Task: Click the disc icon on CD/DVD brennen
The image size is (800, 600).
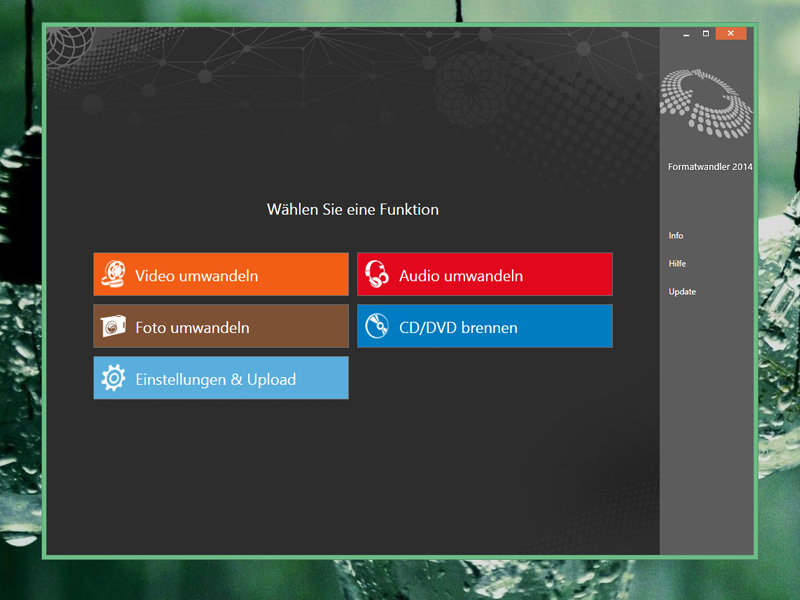Action: tap(377, 326)
